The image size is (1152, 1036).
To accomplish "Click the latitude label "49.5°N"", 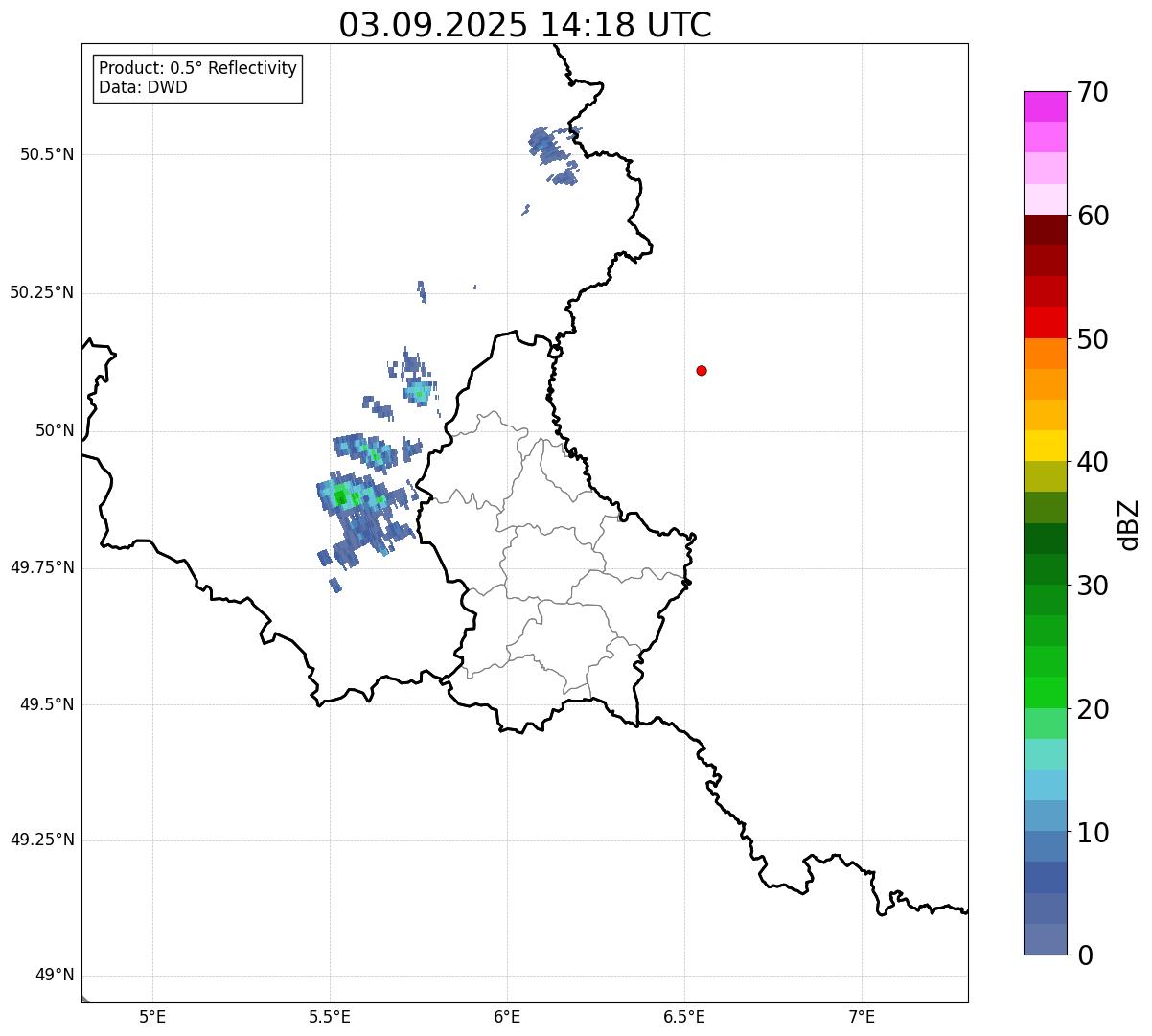I will point(47,704).
